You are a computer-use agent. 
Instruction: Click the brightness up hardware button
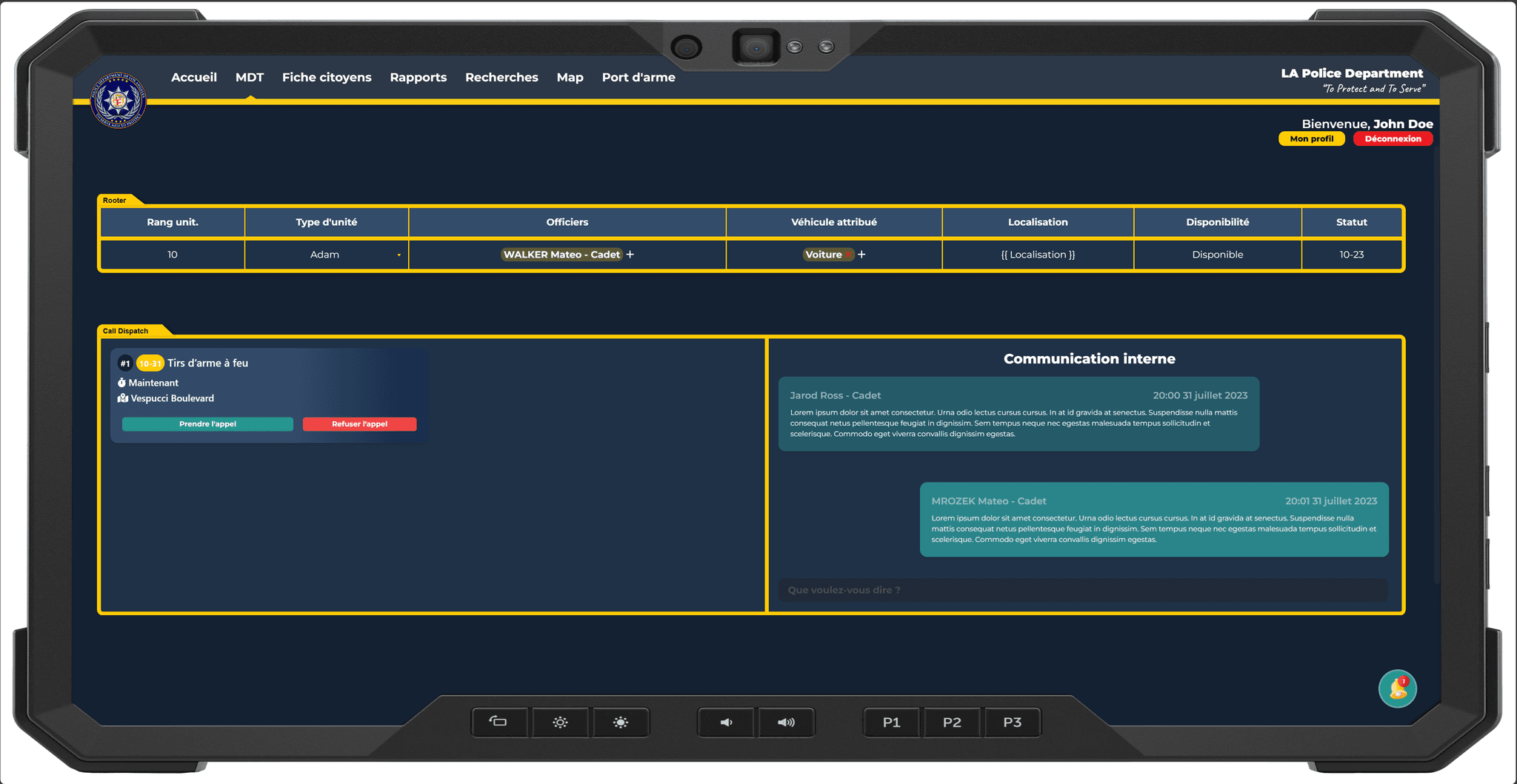click(621, 722)
